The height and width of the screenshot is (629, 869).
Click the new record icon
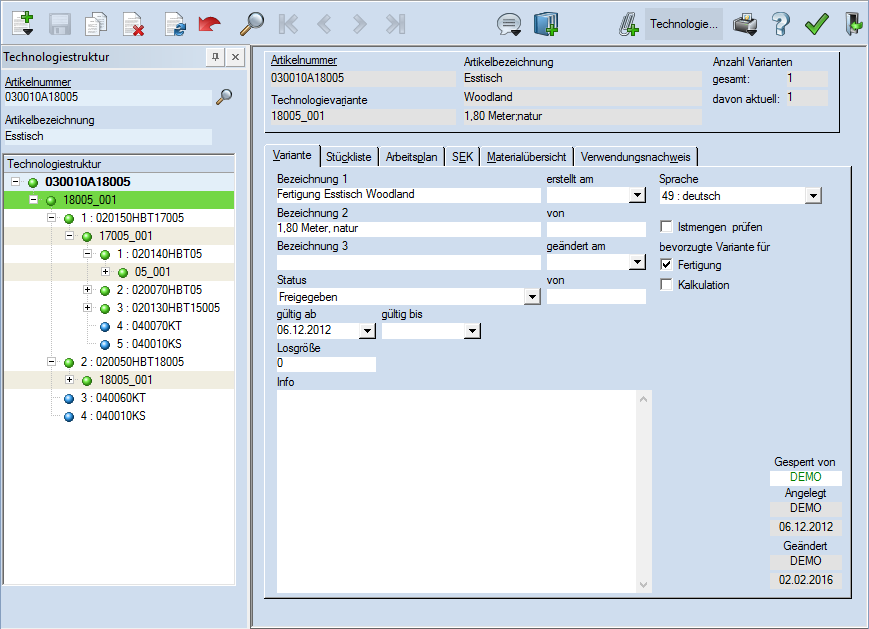(23, 22)
